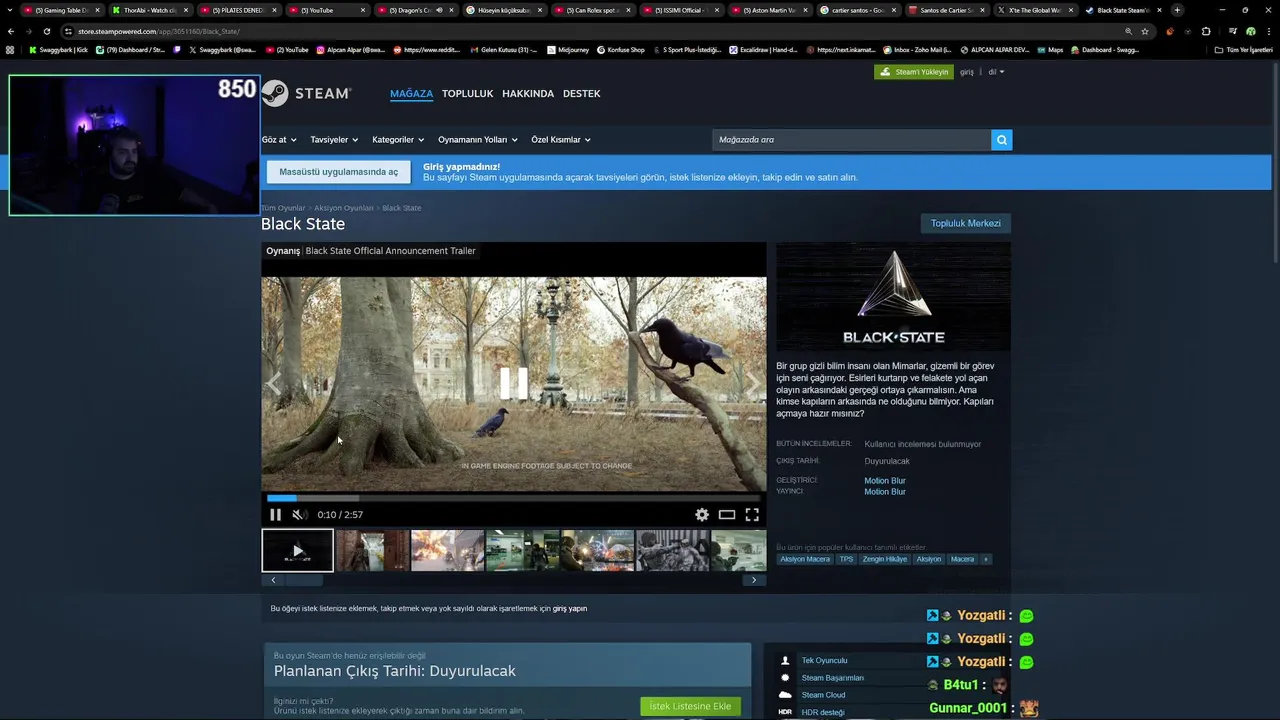Click the Steam logo
The image size is (1280, 720).
point(306,93)
